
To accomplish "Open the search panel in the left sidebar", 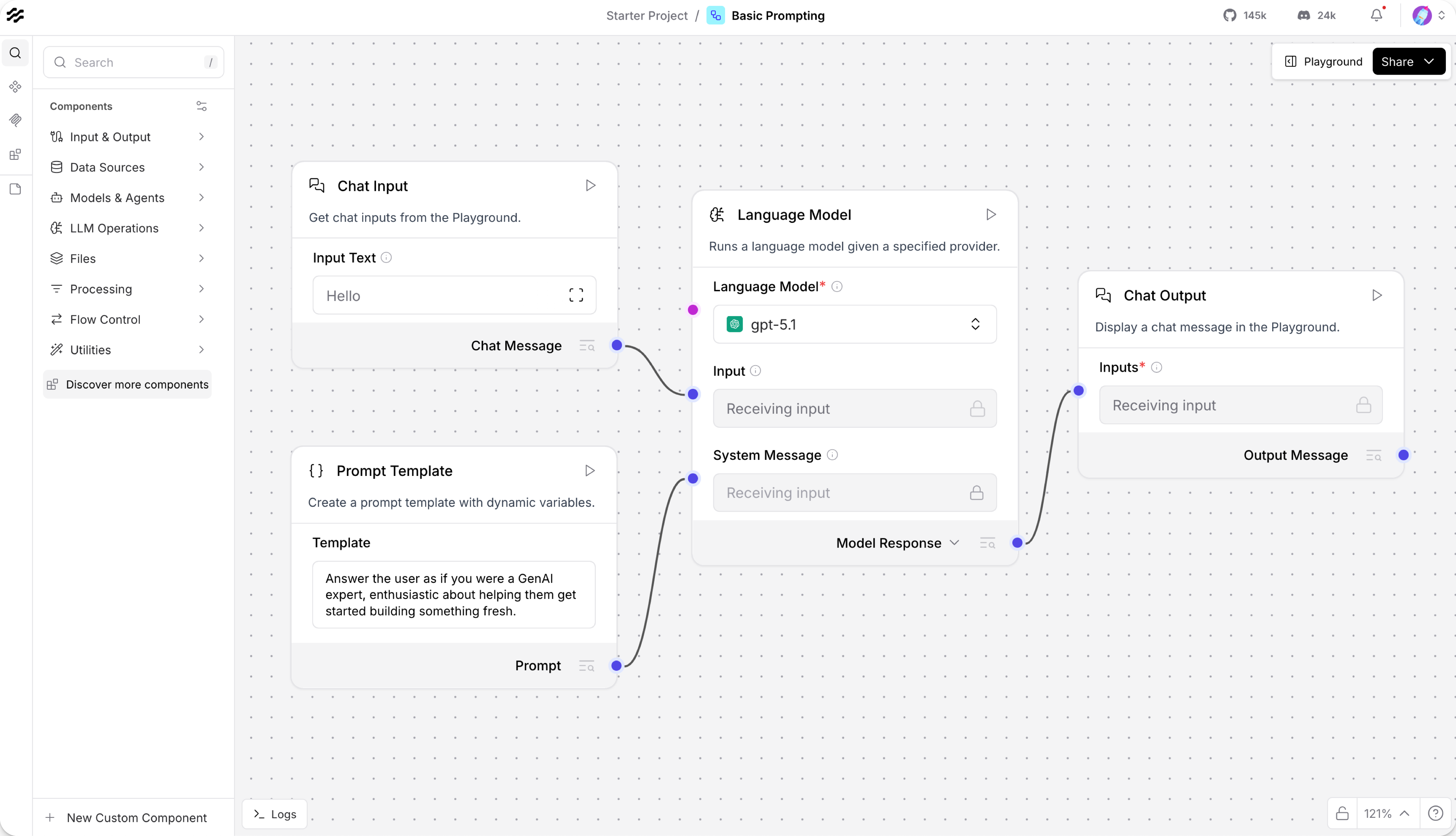I will click(x=16, y=53).
